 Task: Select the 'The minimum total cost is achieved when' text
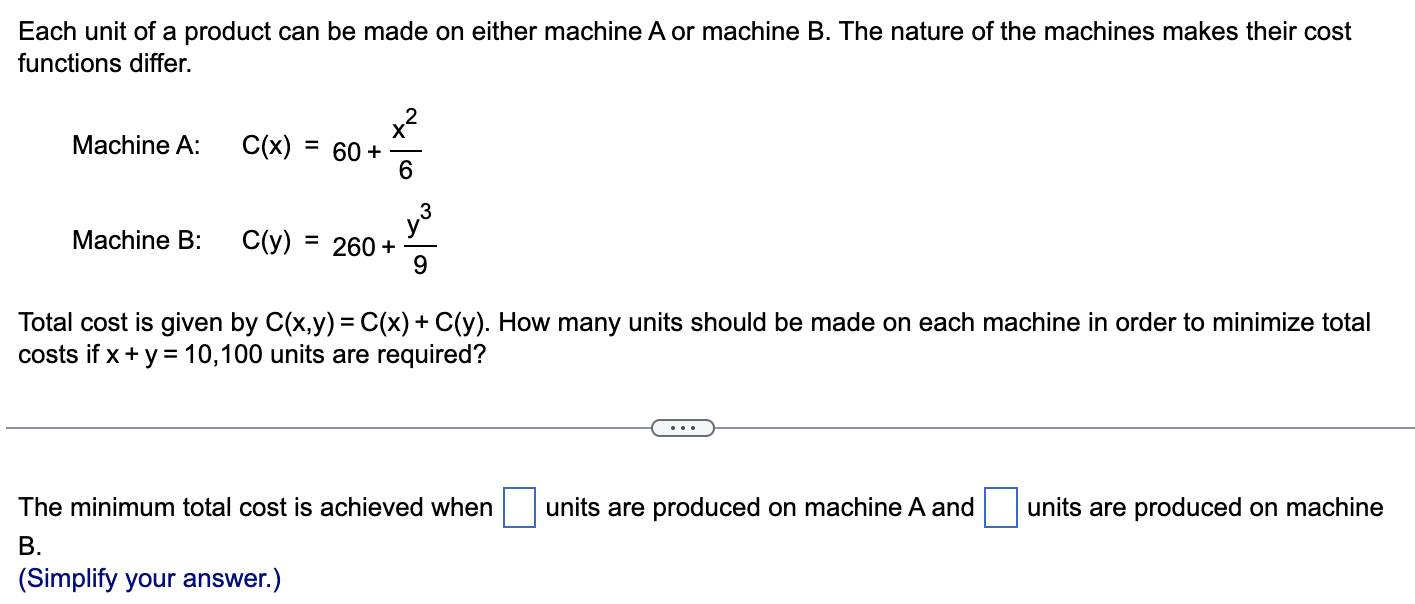253,508
